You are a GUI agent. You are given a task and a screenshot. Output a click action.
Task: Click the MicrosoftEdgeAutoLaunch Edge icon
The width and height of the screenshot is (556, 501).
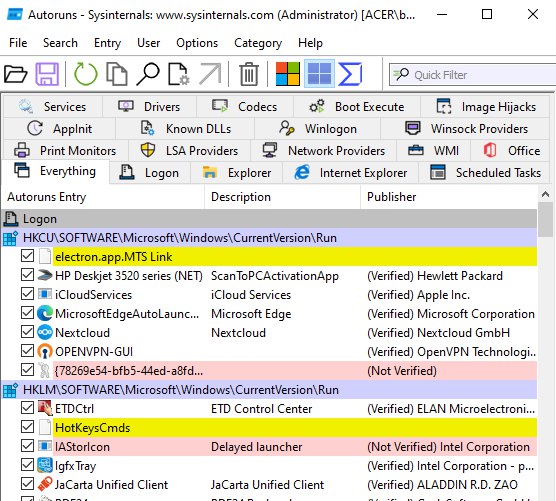(x=45, y=313)
